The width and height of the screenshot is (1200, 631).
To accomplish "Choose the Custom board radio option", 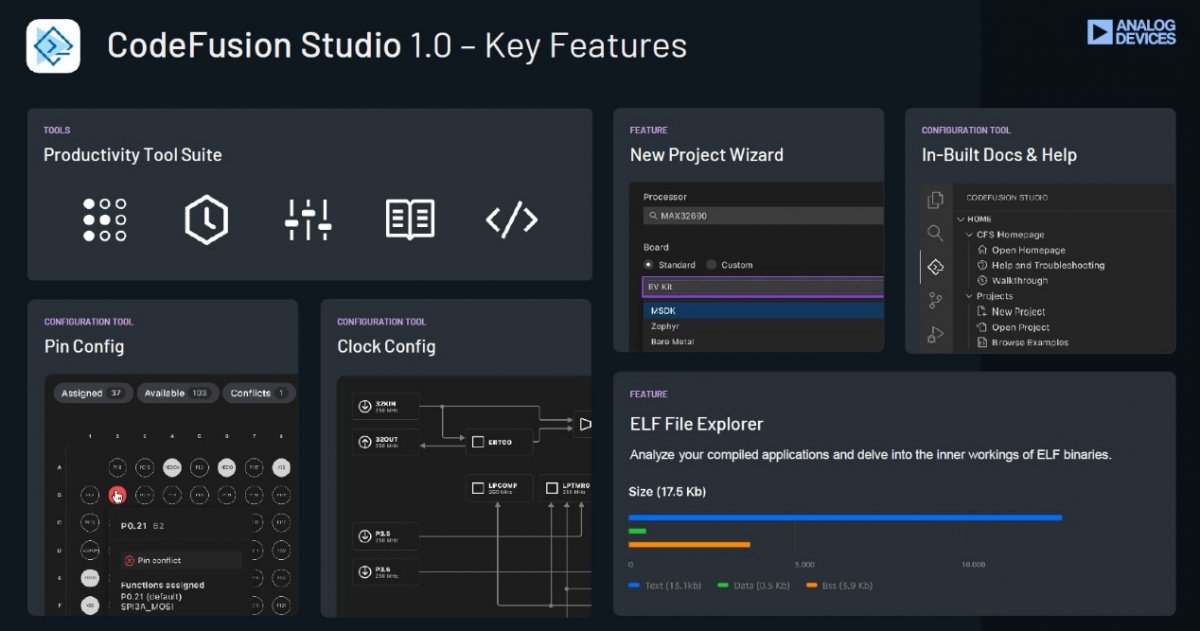I will [711, 265].
